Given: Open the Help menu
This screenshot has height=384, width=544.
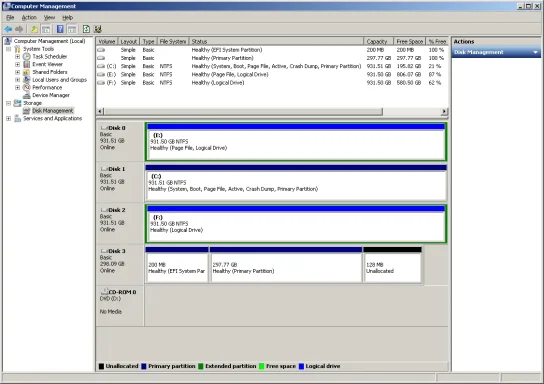Looking at the screenshot, I should click(x=68, y=17).
